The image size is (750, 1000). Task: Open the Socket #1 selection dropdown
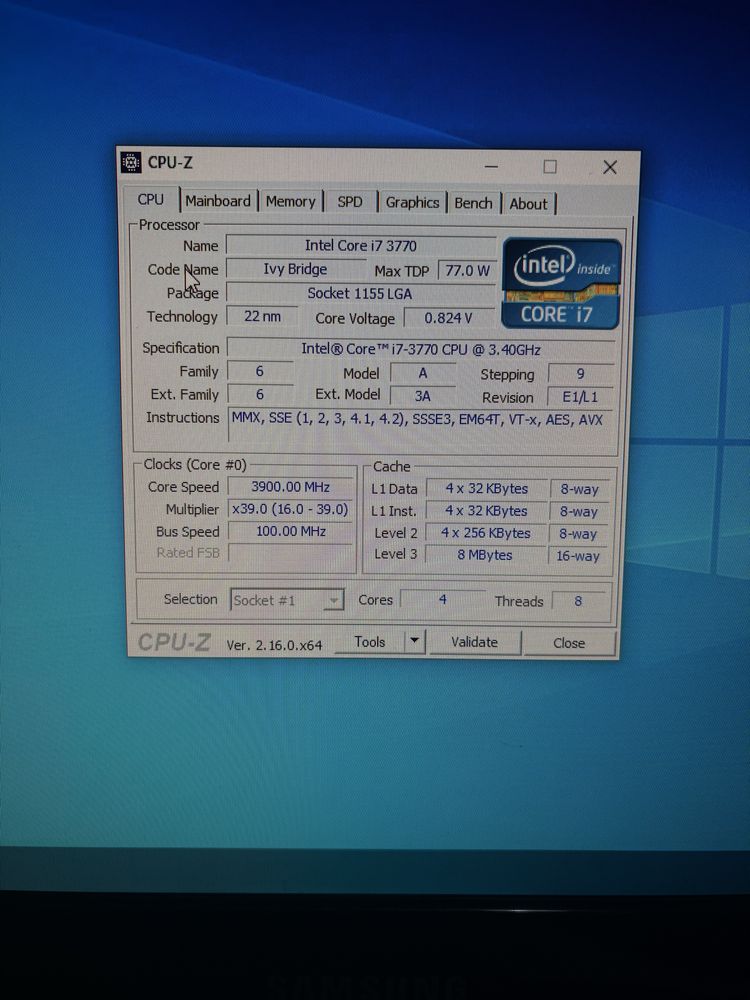tap(287, 600)
